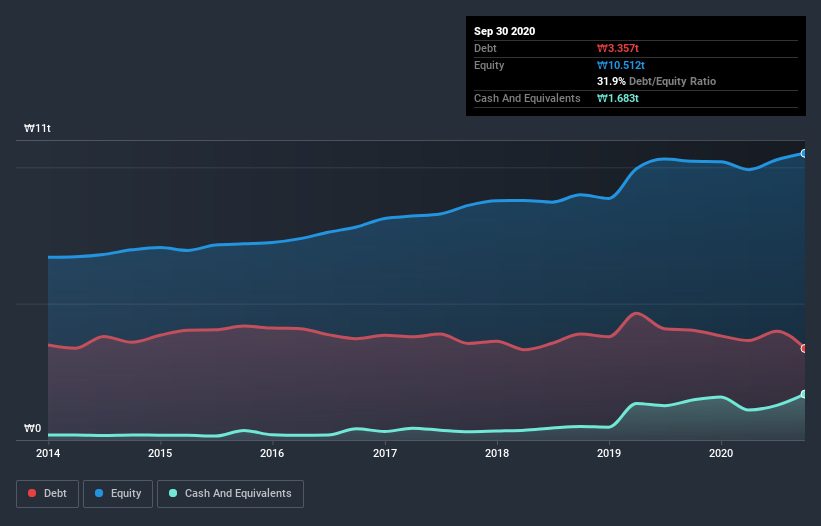Click the 2015 x-axis label
This screenshot has height=526, width=821.
tap(160, 453)
